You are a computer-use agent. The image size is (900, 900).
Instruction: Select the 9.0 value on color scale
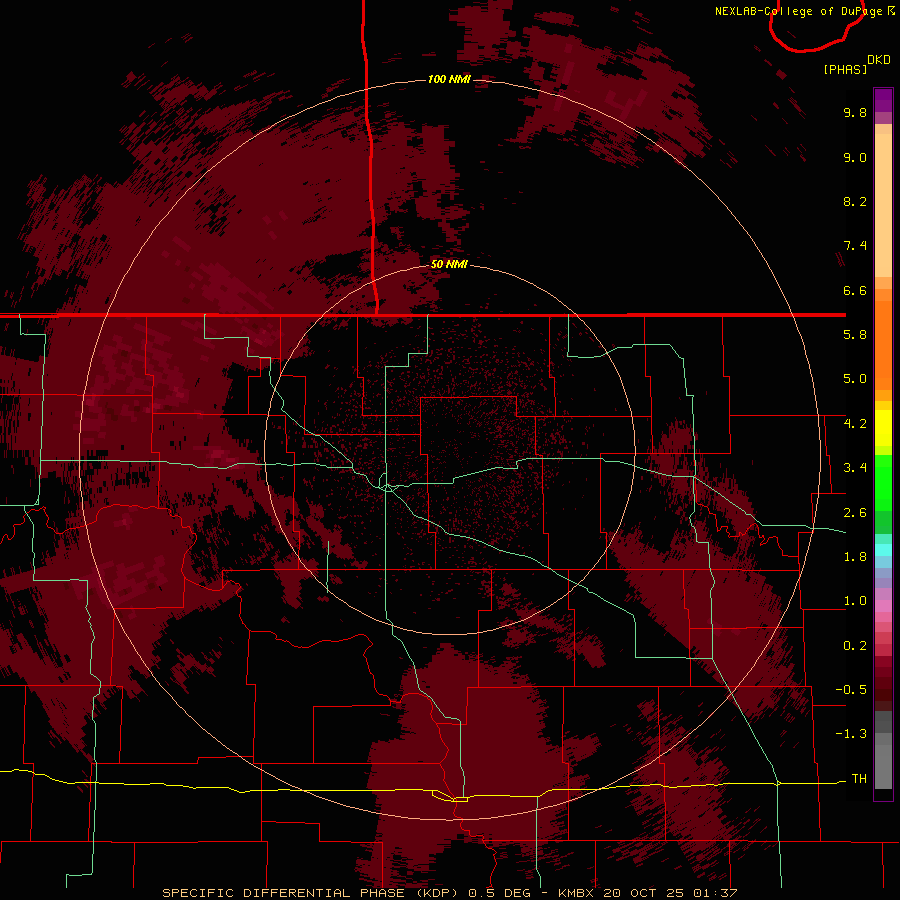point(855,157)
